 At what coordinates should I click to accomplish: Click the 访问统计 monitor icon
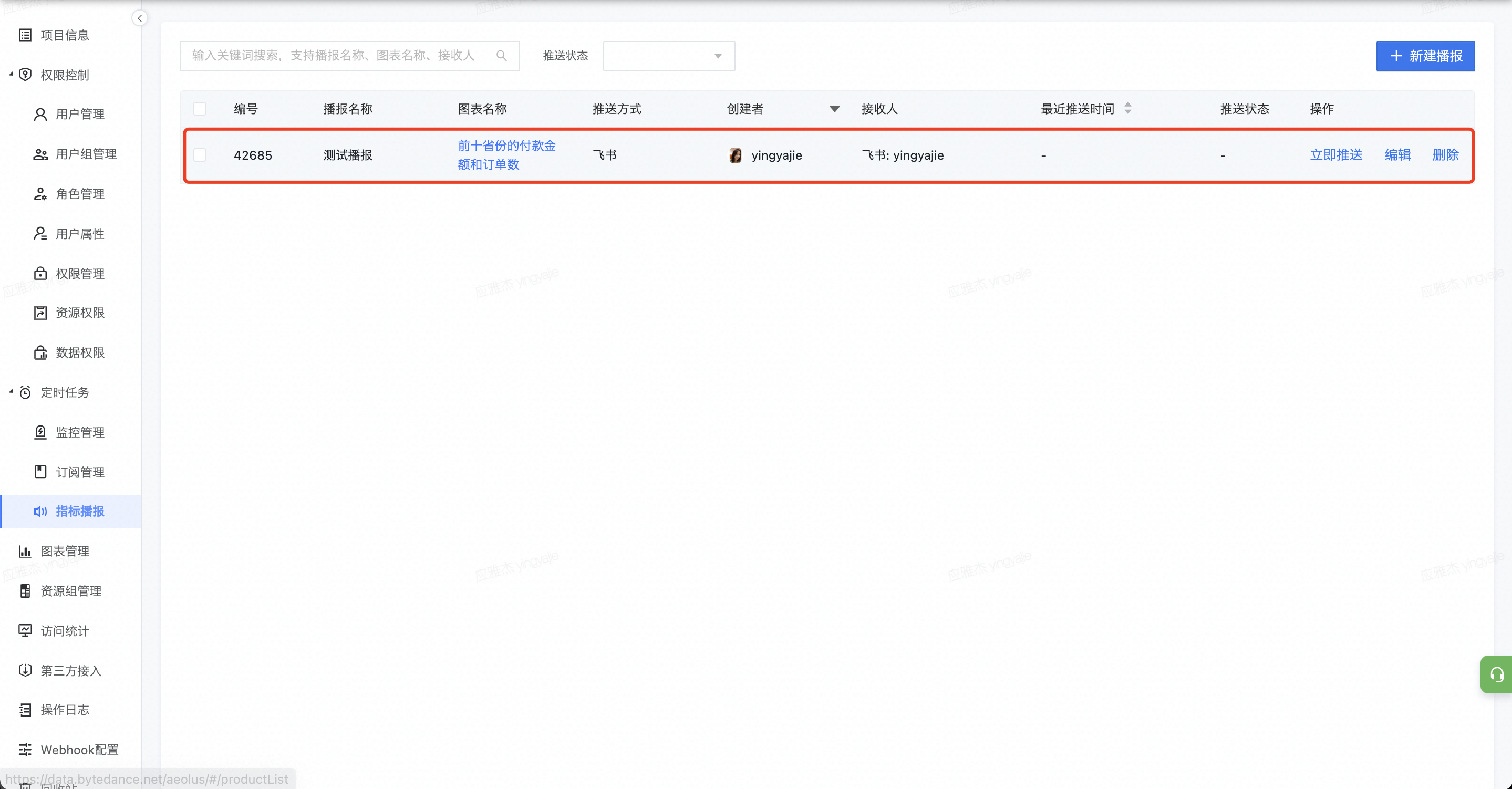25,630
